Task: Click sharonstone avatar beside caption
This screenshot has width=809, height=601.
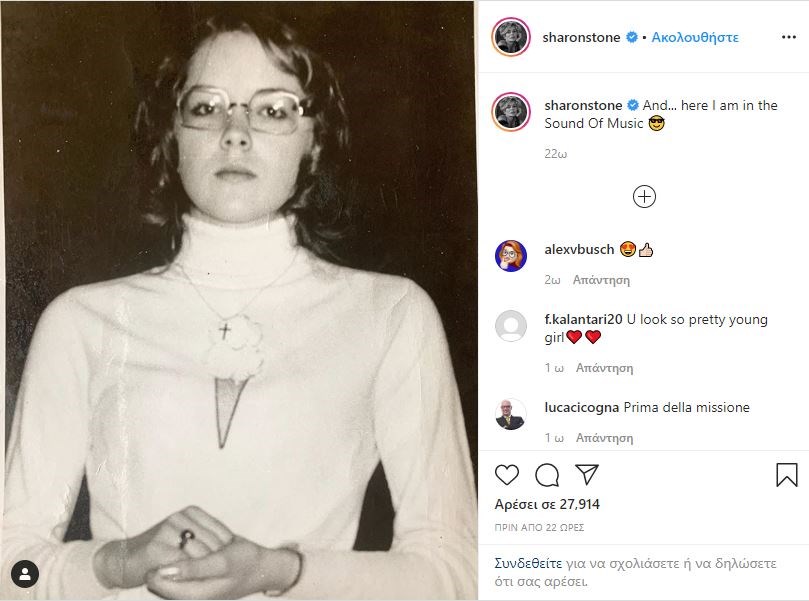Action: pos(511,112)
